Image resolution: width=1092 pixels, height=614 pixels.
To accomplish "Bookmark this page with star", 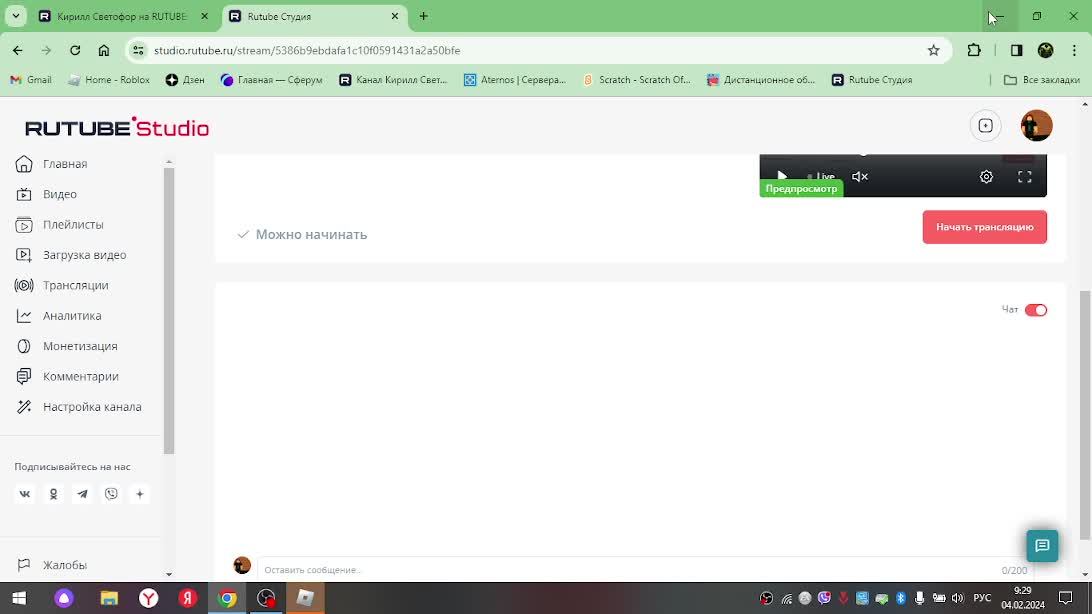I will click(x=933, y=50).
